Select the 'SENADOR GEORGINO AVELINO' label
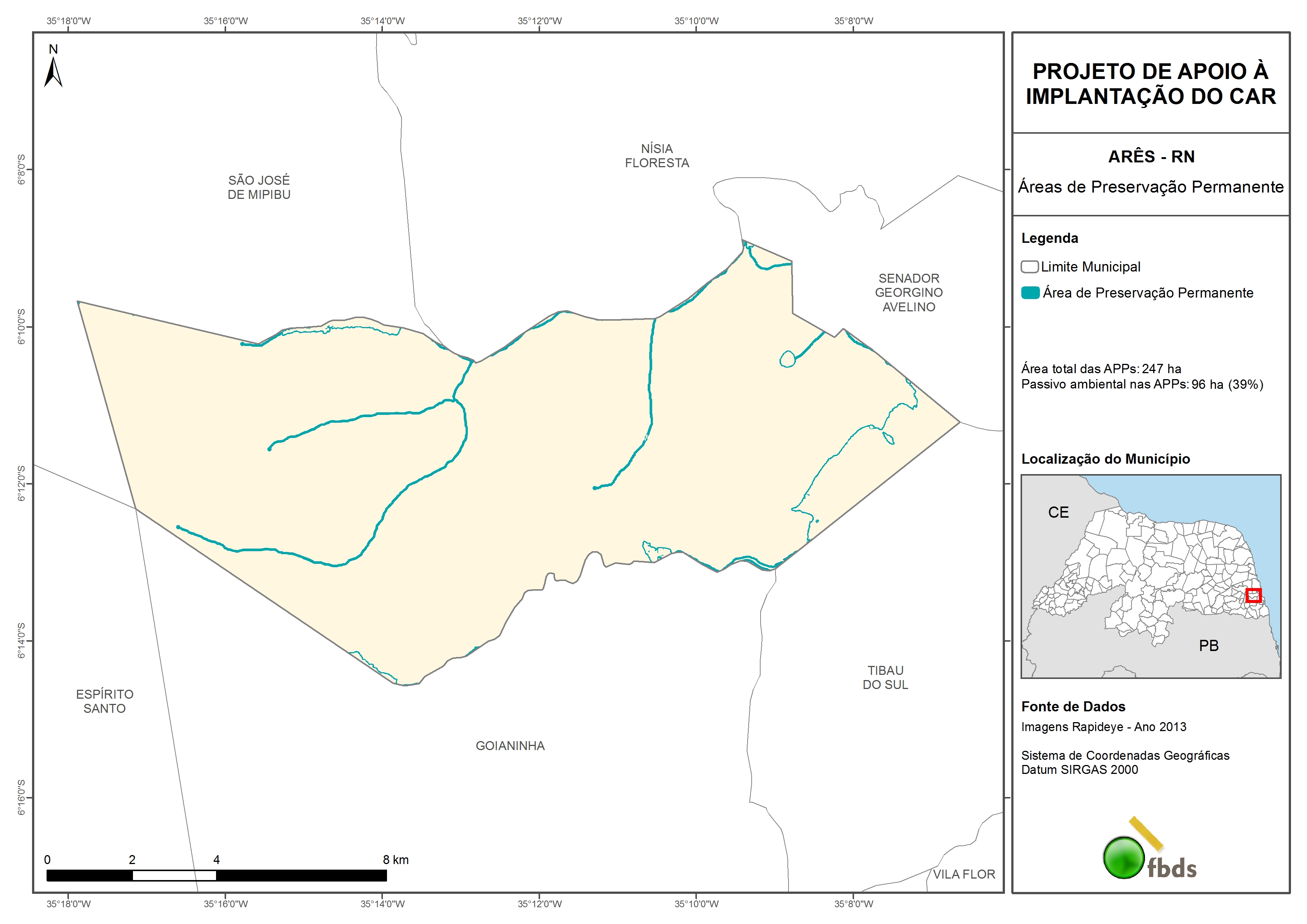The height and width of the screenshot is (924, 1307). pyautogui.click(x=908, y=293)
